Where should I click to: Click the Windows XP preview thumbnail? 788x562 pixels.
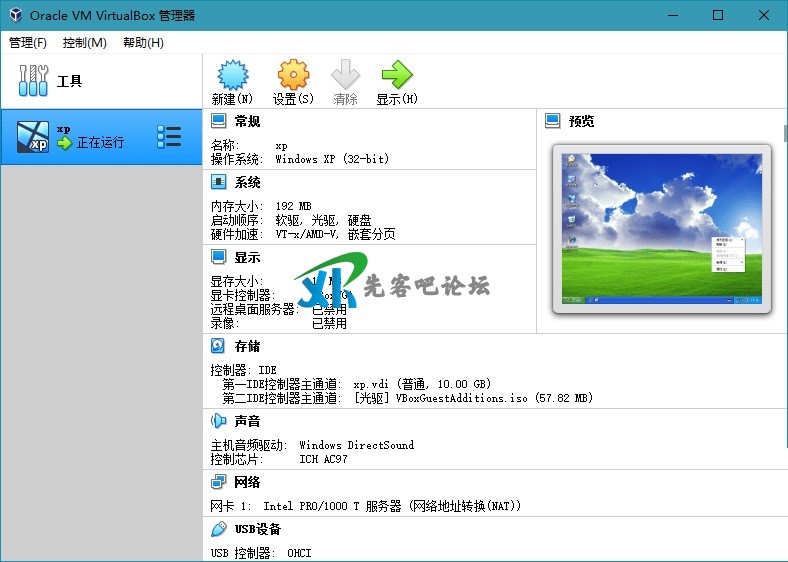tap(661, 228)
